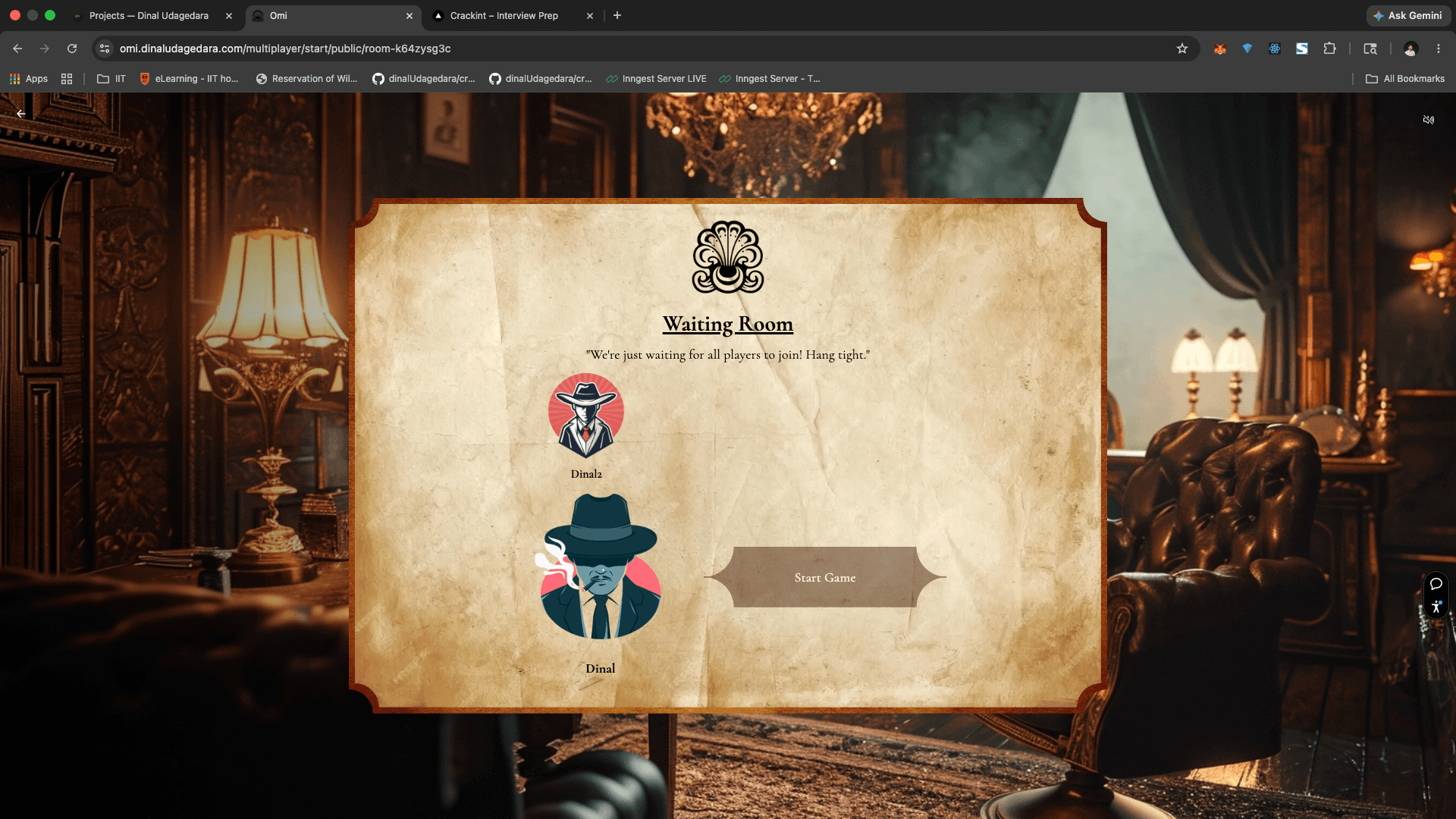Click the Waiting Room heading

728,324
